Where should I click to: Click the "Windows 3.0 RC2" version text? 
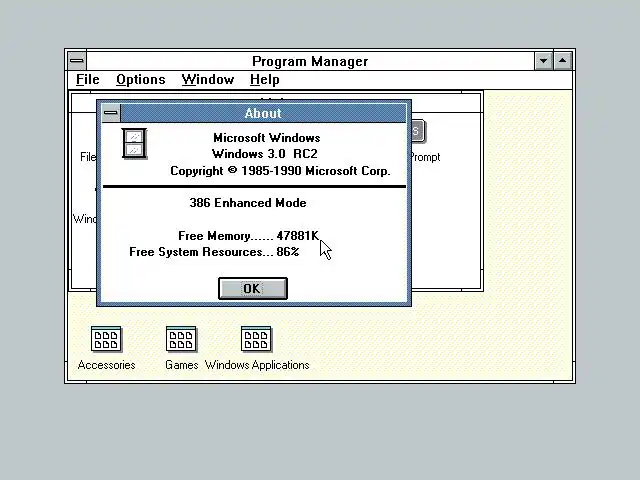tap(264, 154)
